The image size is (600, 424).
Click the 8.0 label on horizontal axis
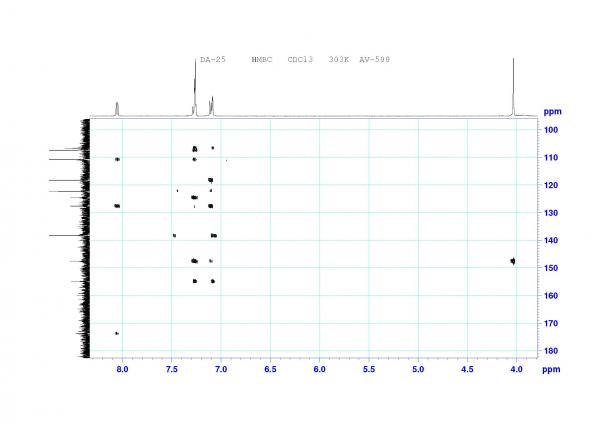(122, 369)
